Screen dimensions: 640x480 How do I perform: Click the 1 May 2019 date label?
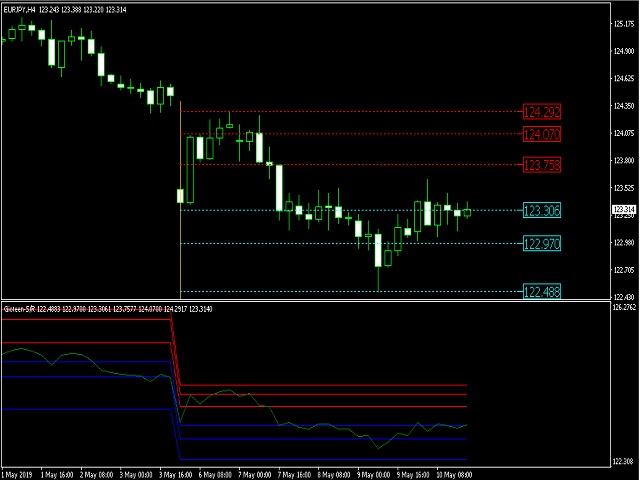click(x=18, y=475)
